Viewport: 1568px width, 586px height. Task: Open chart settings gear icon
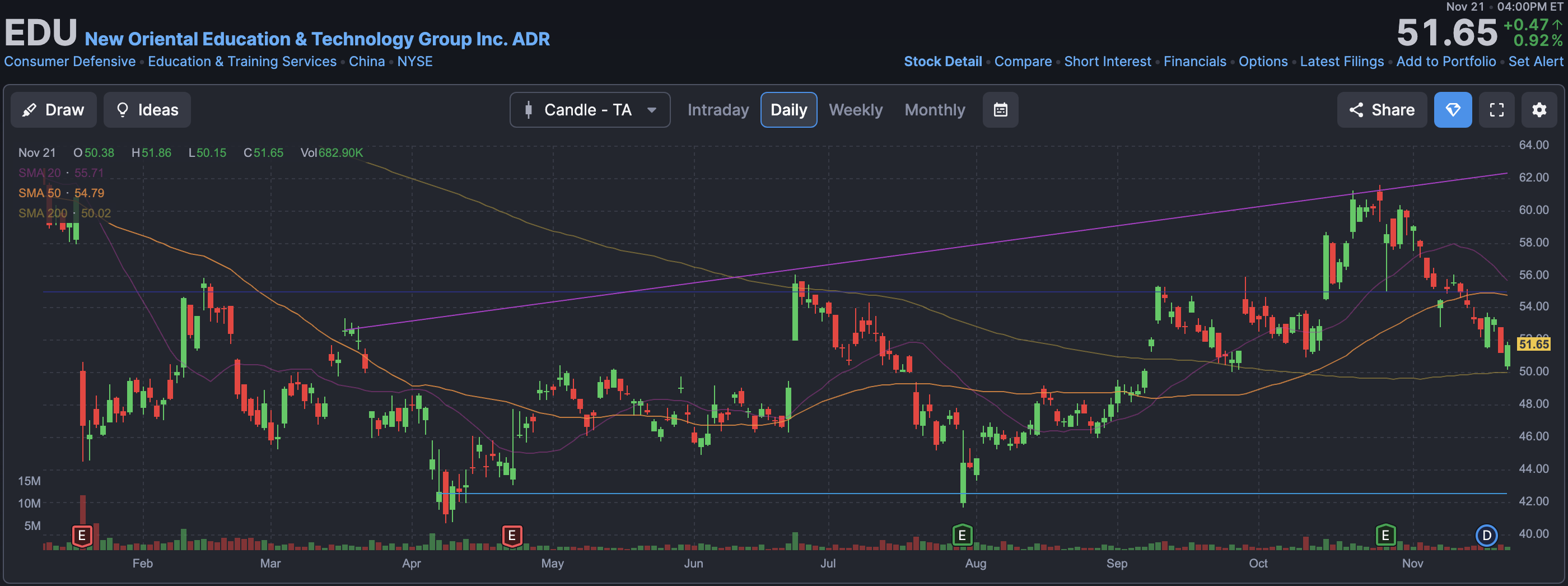1539,110
